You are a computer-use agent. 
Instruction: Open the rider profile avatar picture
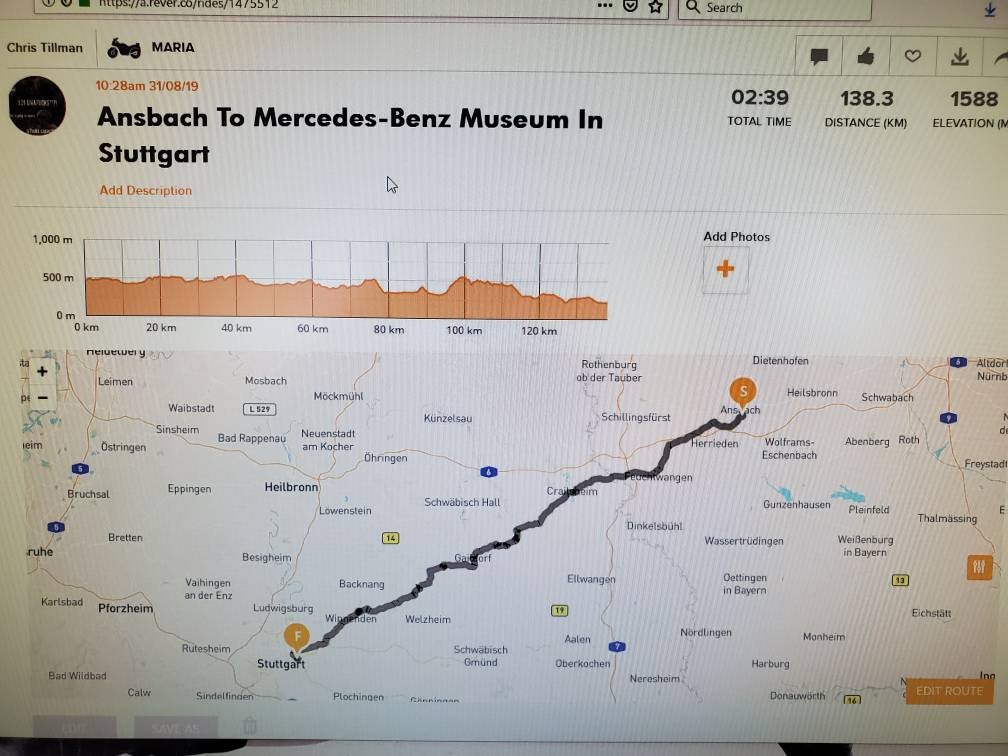tap(37, 105)
